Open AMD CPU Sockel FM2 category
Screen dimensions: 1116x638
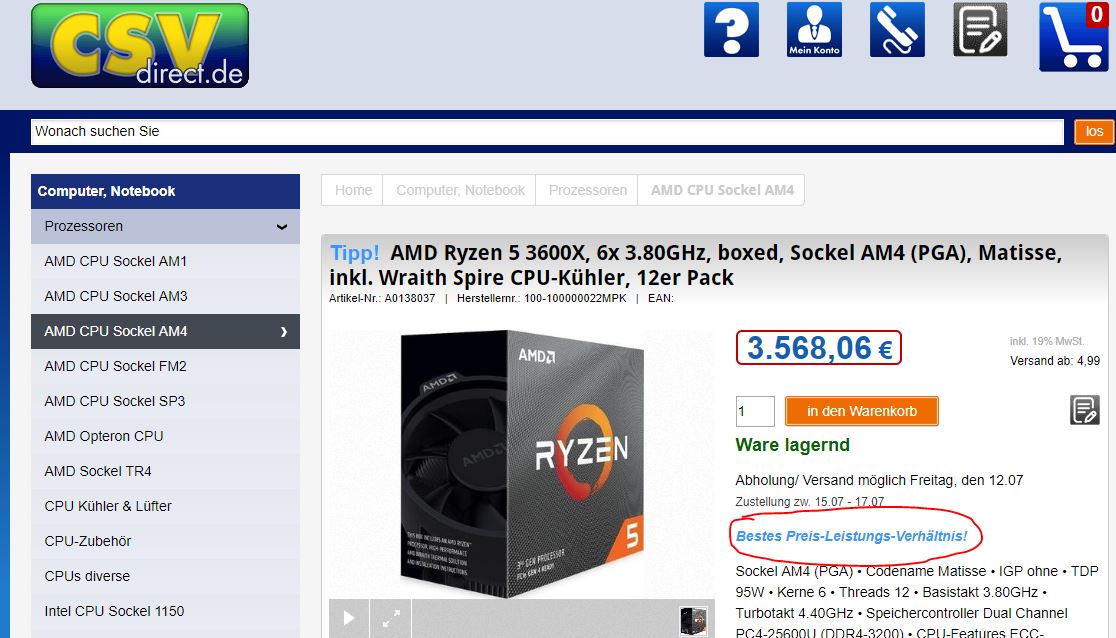coord(165,366)
